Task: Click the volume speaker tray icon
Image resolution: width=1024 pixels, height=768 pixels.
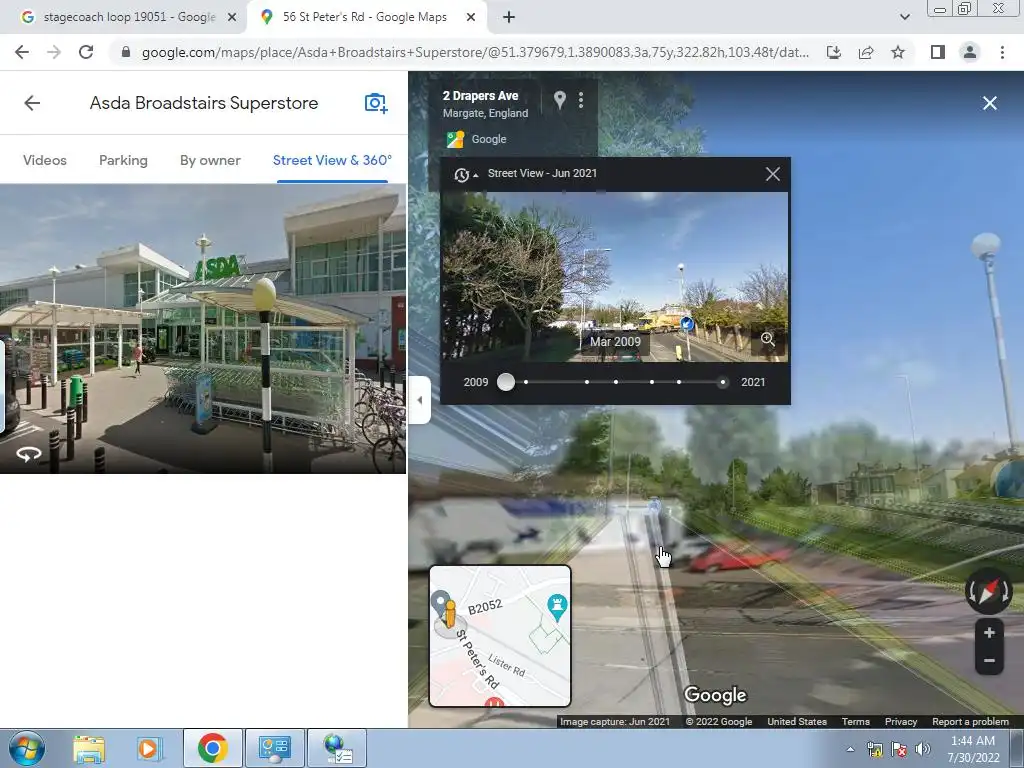Action: point(922,749)
